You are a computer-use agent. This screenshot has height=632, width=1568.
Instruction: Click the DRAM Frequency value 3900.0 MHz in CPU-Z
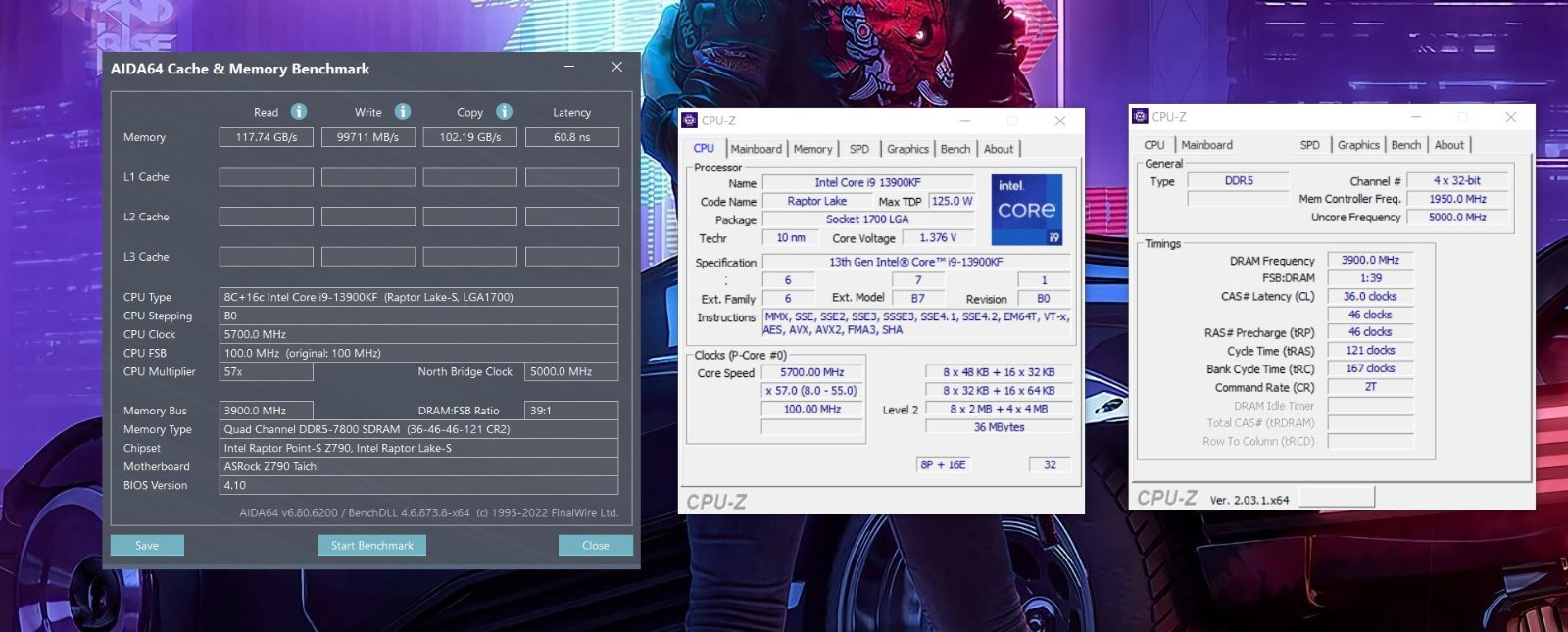coord(1370,261)
